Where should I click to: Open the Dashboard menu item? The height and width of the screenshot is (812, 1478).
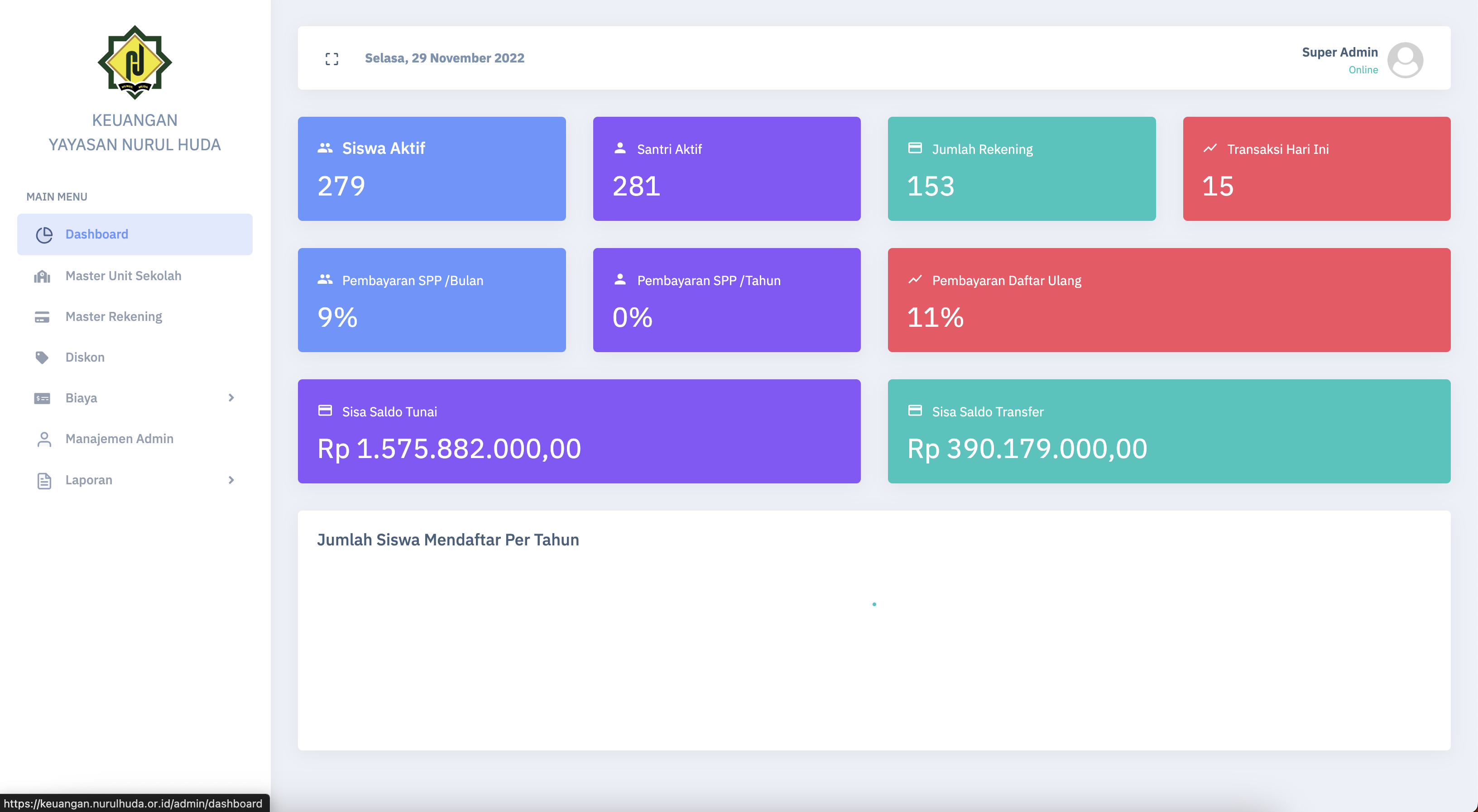96,234
